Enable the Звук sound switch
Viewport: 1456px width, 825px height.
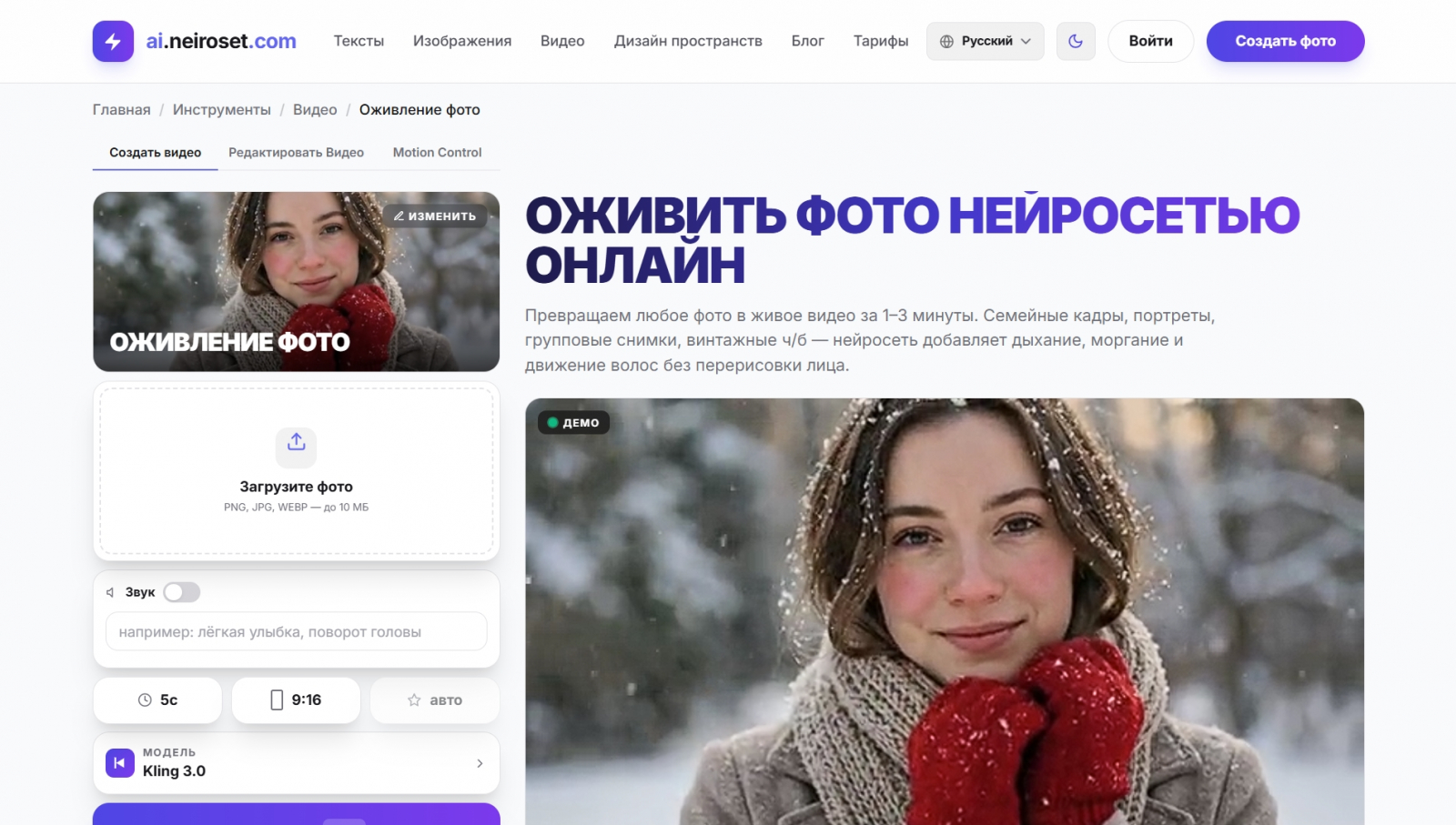tap(182, 592)
